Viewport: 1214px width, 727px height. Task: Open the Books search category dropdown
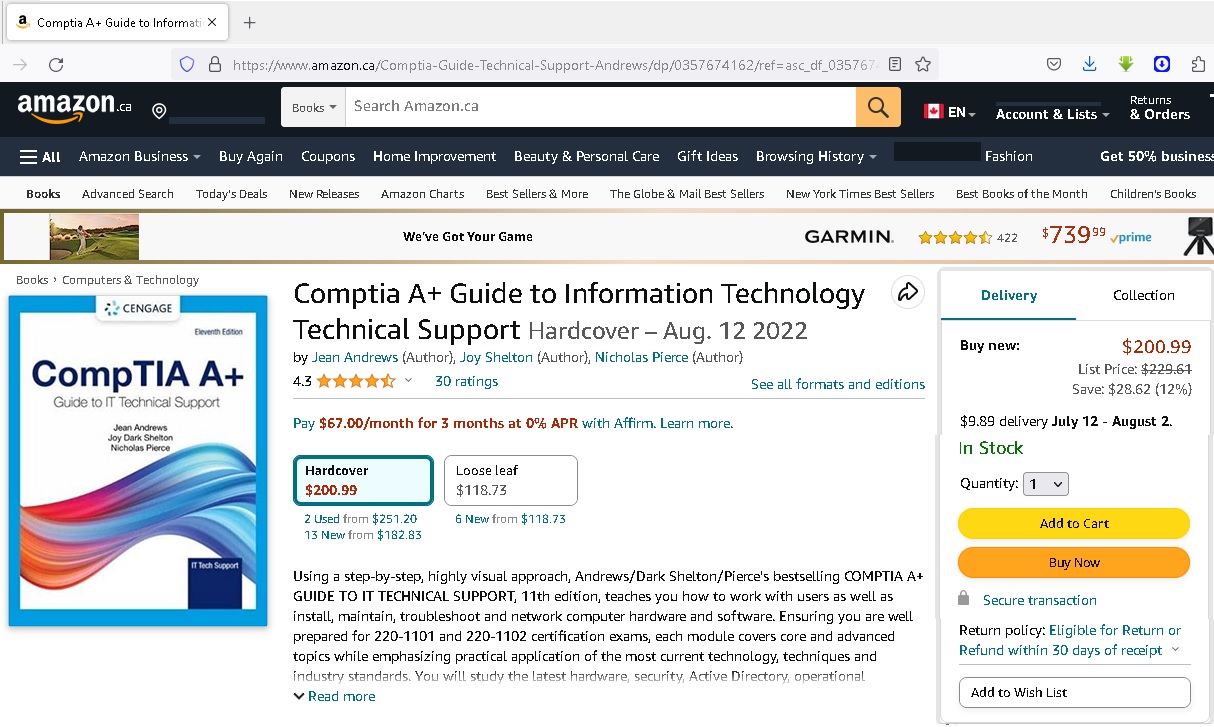click(313, 107)
